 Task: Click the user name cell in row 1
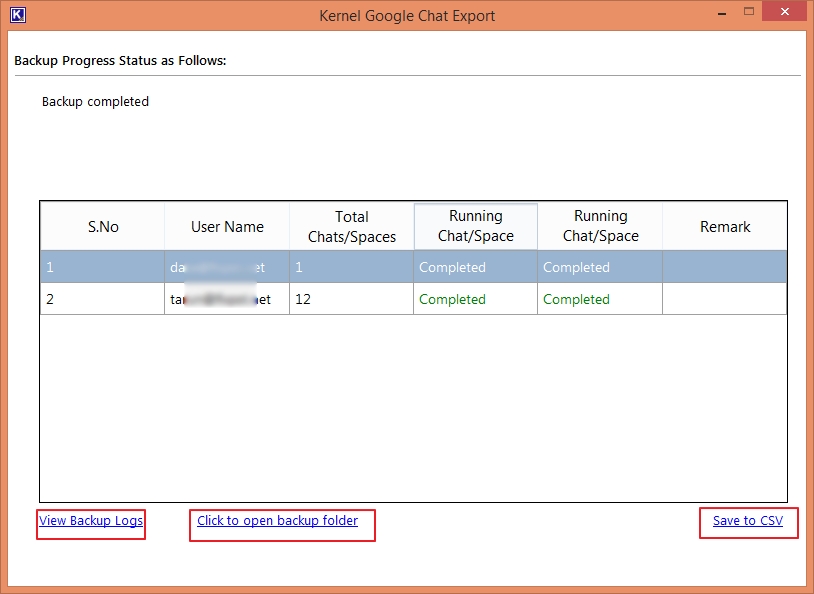227,267
